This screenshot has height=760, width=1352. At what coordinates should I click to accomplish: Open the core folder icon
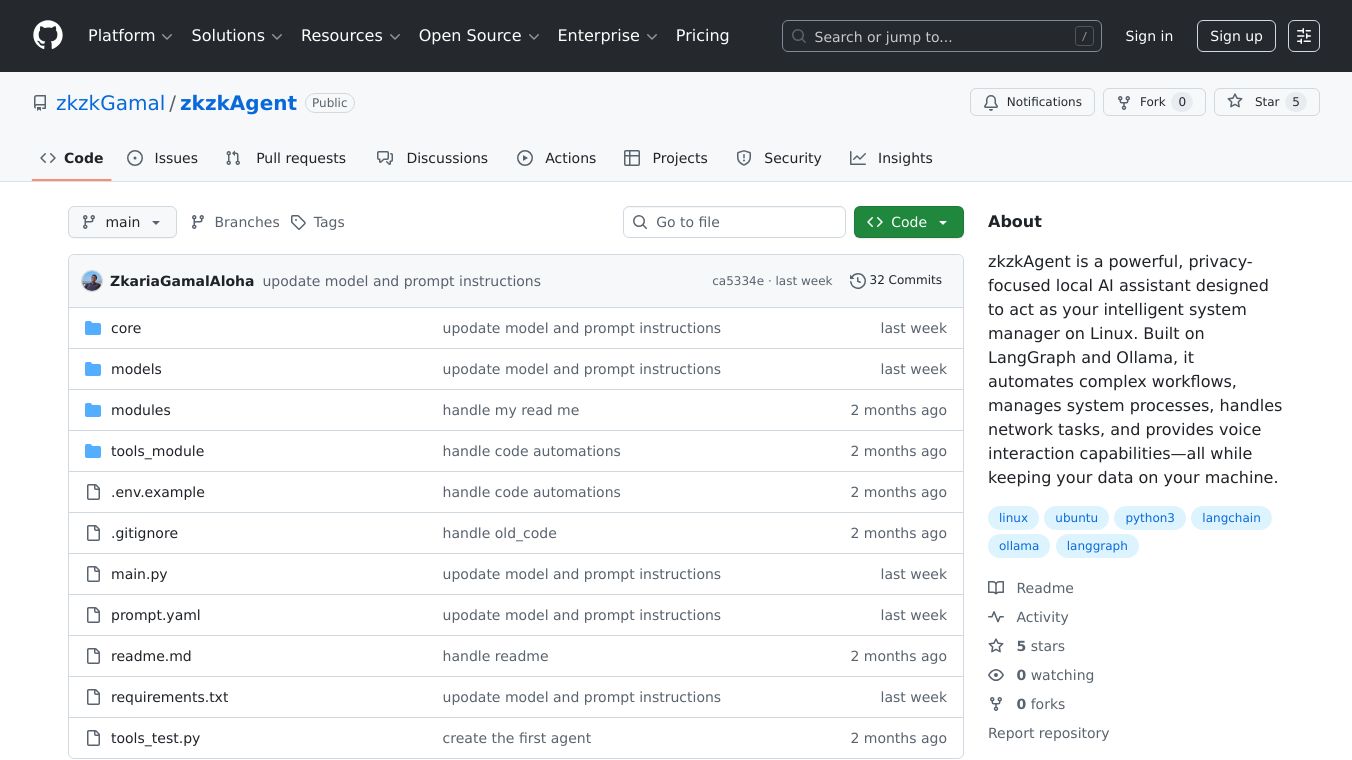(x=93, y=328)
